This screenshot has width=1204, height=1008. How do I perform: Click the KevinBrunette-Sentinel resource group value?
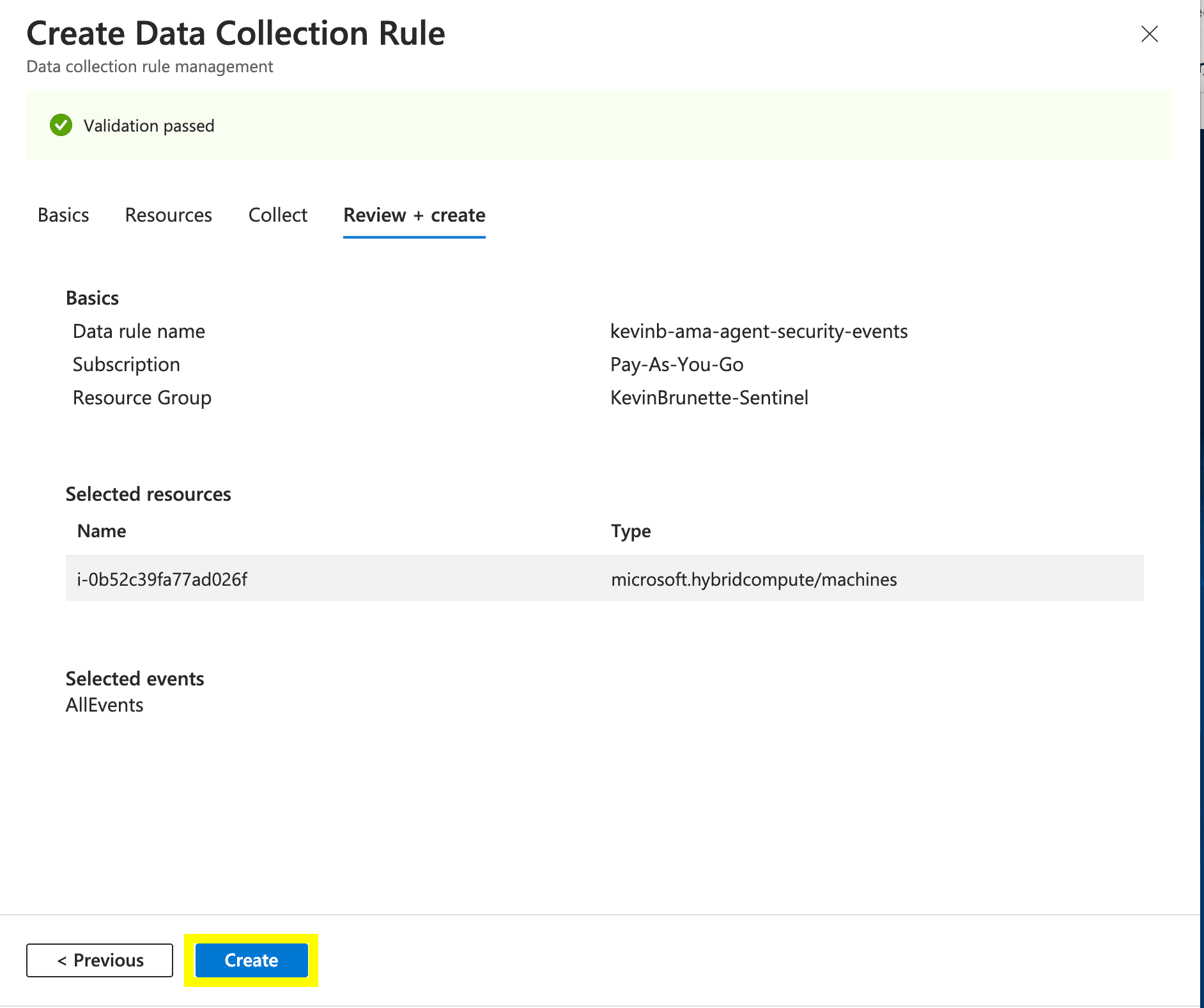(709, 398)
